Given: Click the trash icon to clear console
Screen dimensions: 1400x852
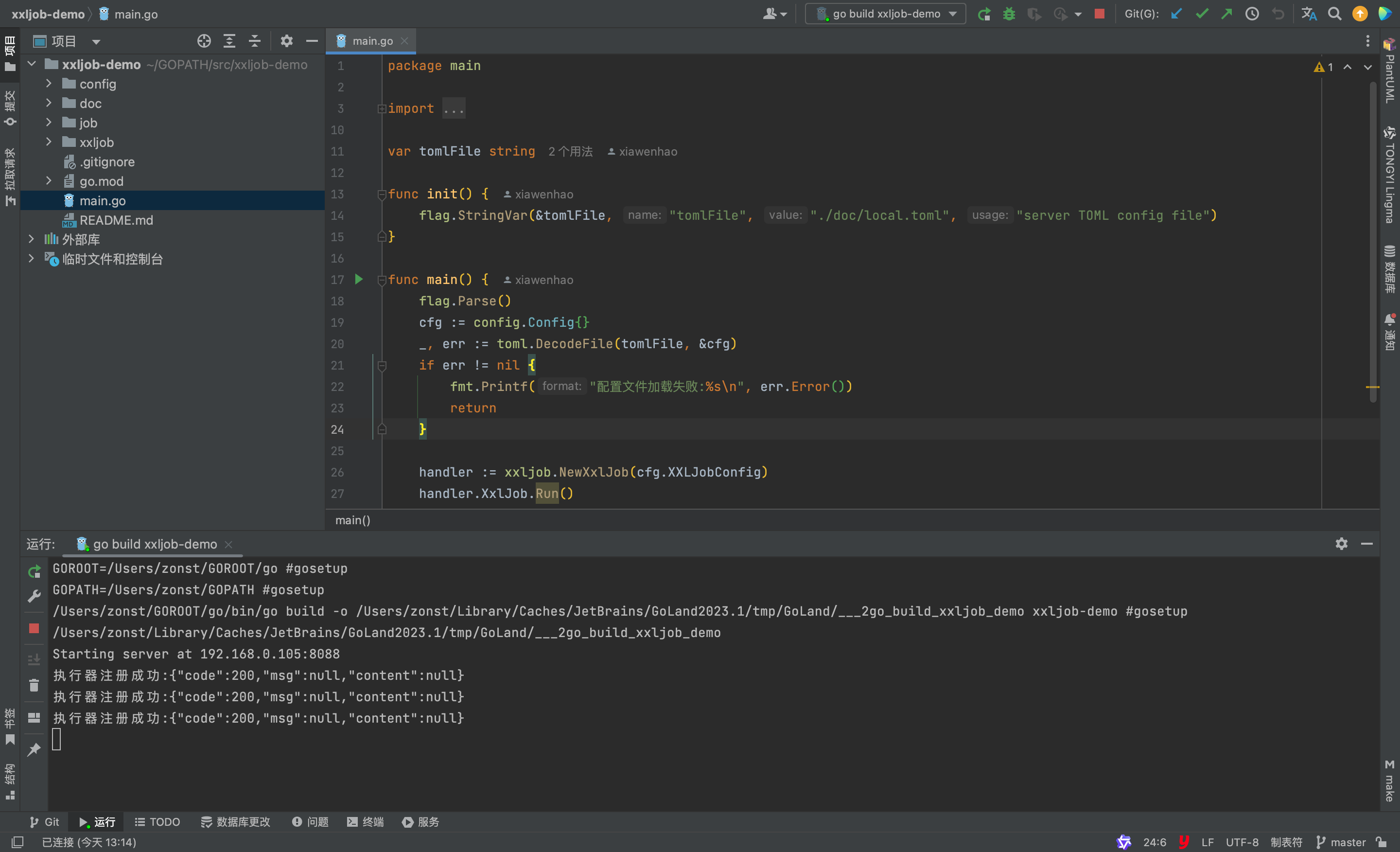Looking at the screenshot, I should (34, 685).
